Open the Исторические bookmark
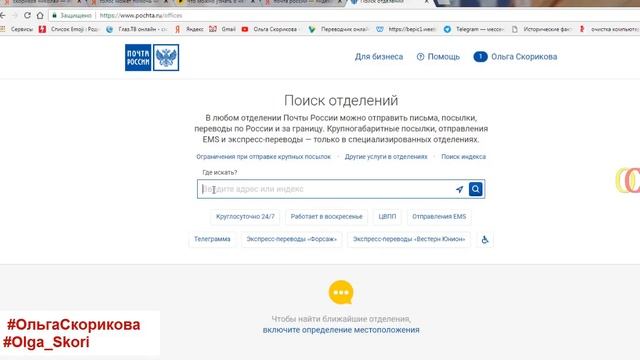This screenshot has height=360, width=640. click(541, 29)
